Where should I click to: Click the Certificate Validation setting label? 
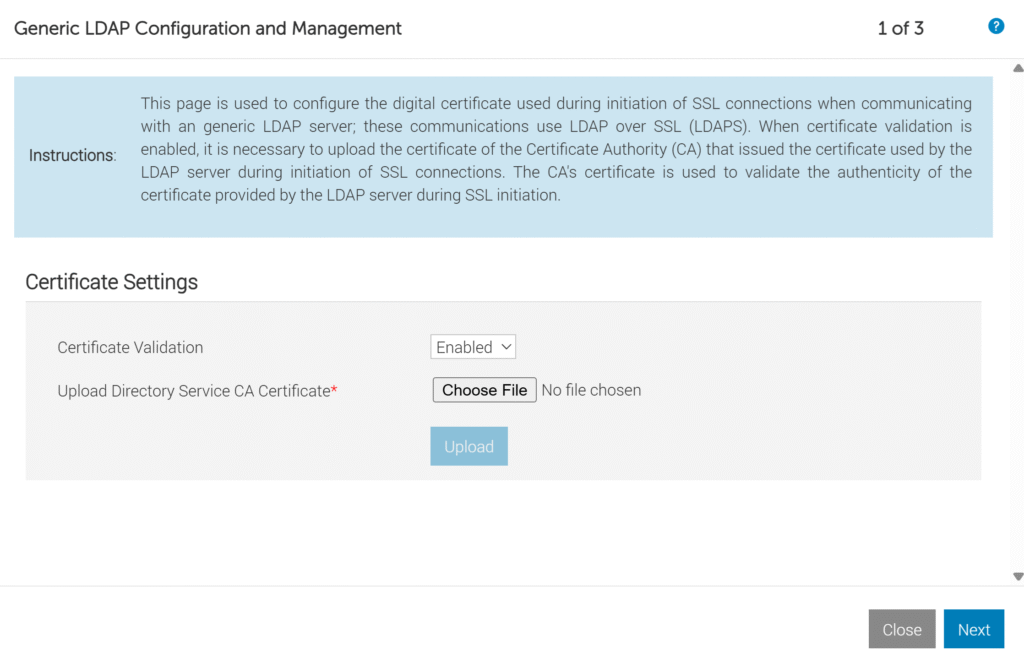click(x=130, y=347)
